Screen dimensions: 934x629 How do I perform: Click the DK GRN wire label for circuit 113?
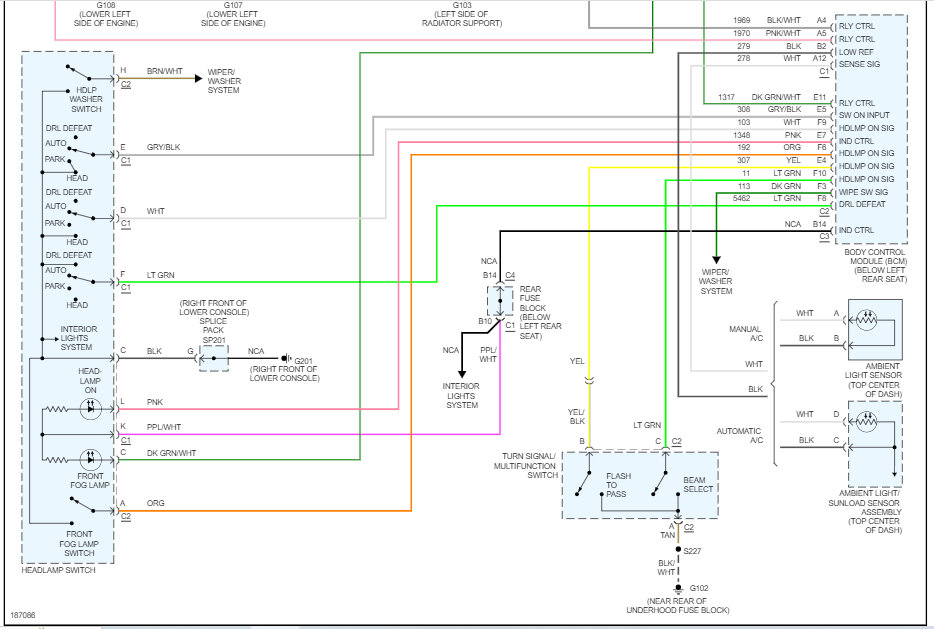click(x=786, y=186)
